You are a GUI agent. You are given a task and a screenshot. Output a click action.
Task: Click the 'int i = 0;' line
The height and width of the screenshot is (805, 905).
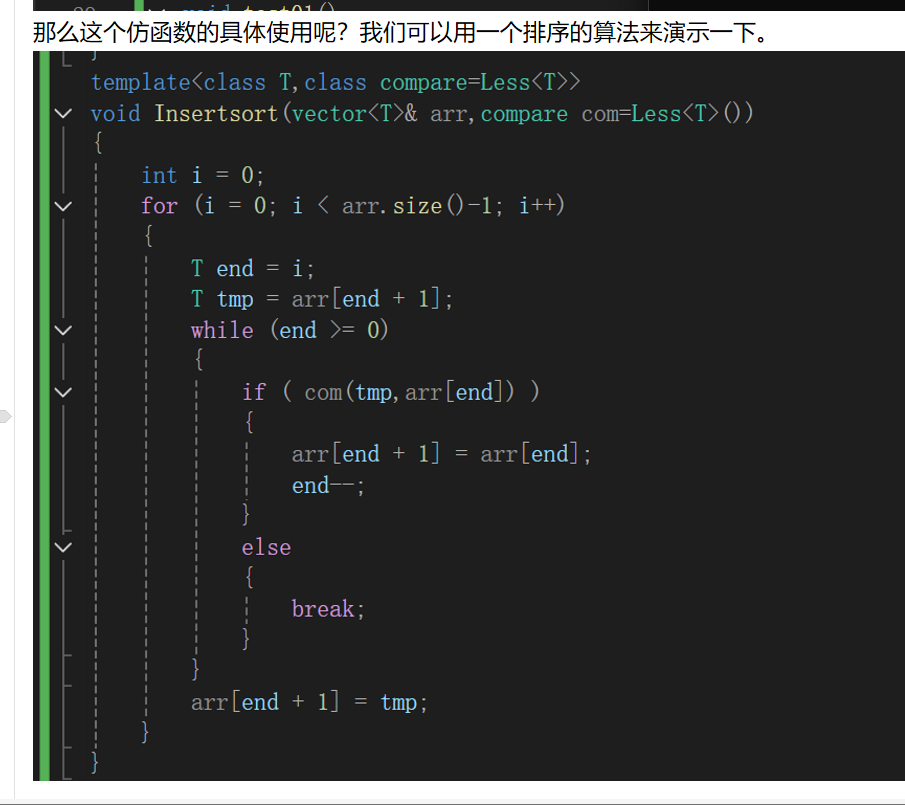click(203, 175)
